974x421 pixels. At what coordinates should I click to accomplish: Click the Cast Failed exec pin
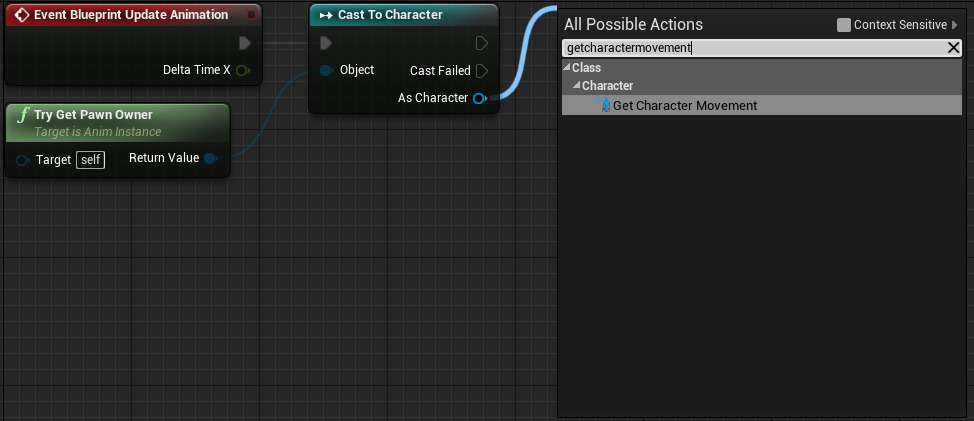481,71
